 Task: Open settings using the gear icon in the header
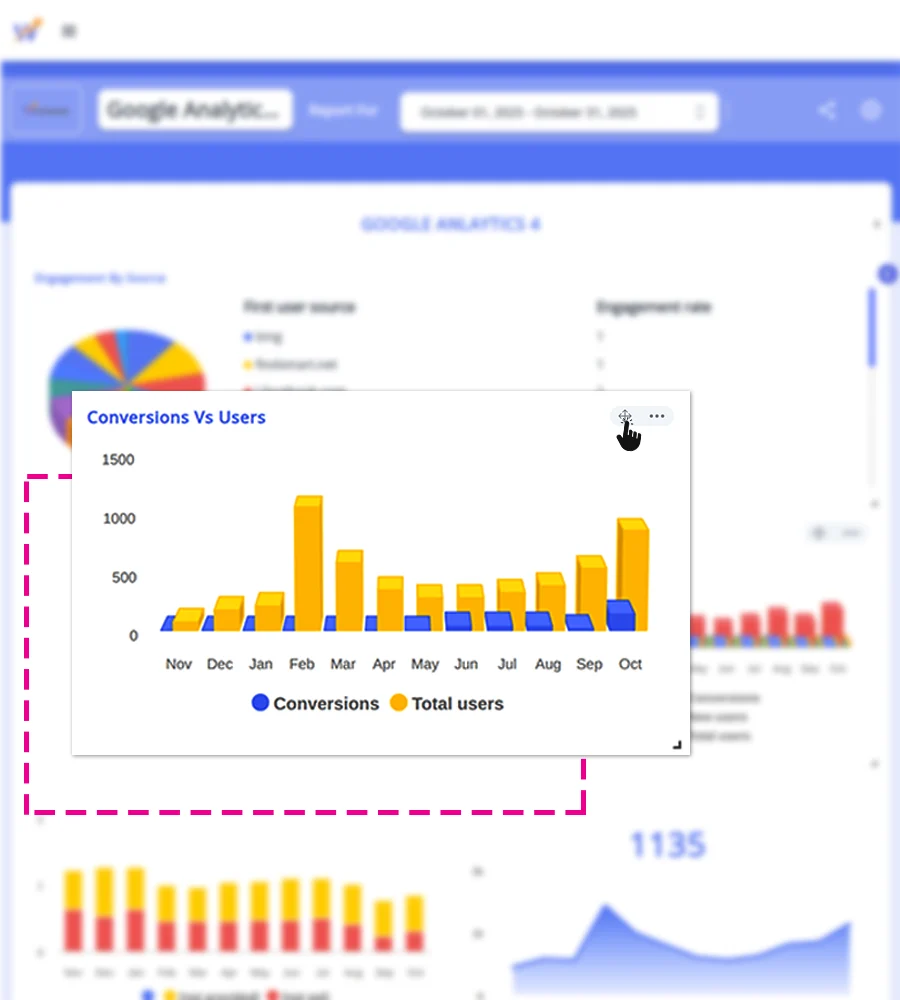coord(870,111)
